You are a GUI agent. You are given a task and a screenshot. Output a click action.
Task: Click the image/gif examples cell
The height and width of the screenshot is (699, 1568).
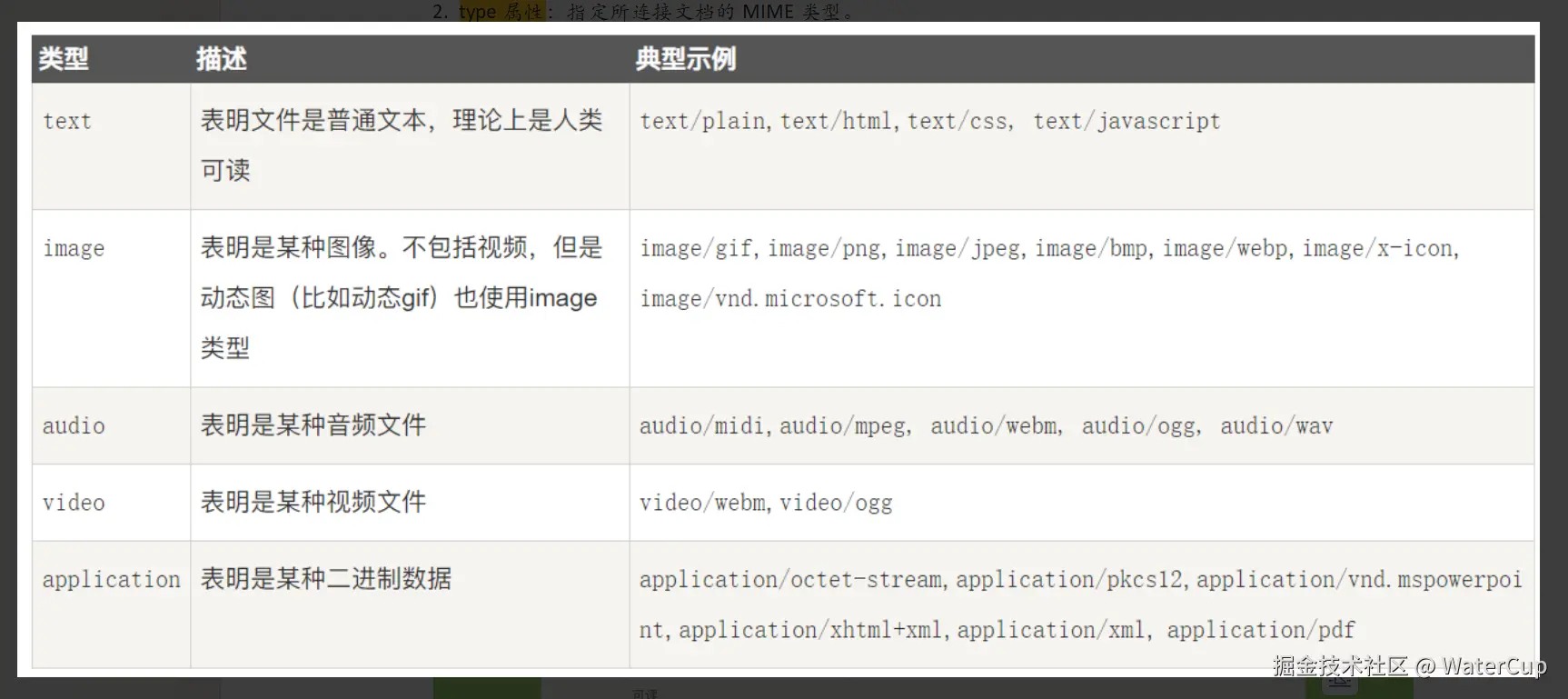1048,273
